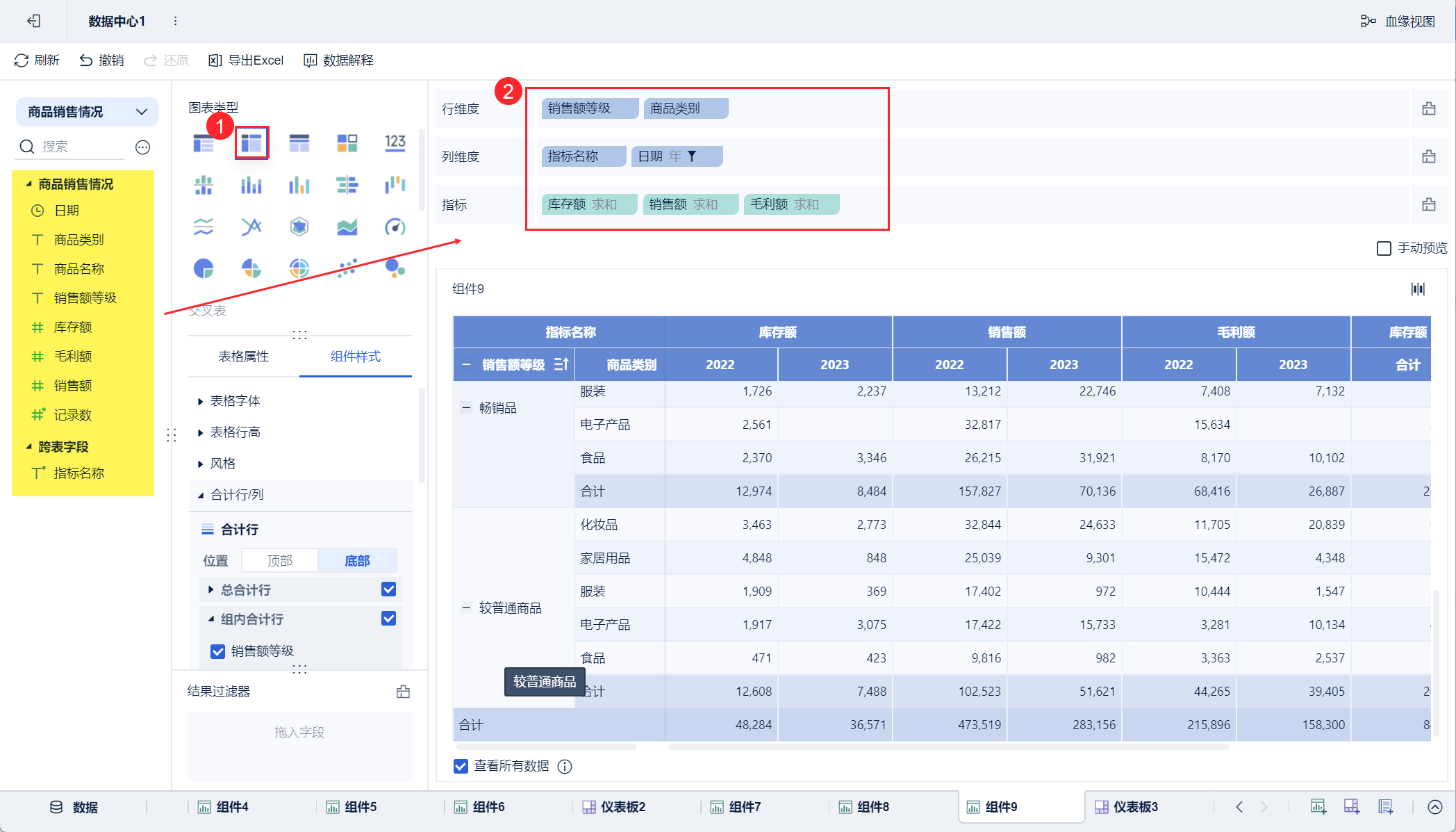Uncheck the grand total row checkbox
The width and height of the screenshot is (1456, 832).
388,589
